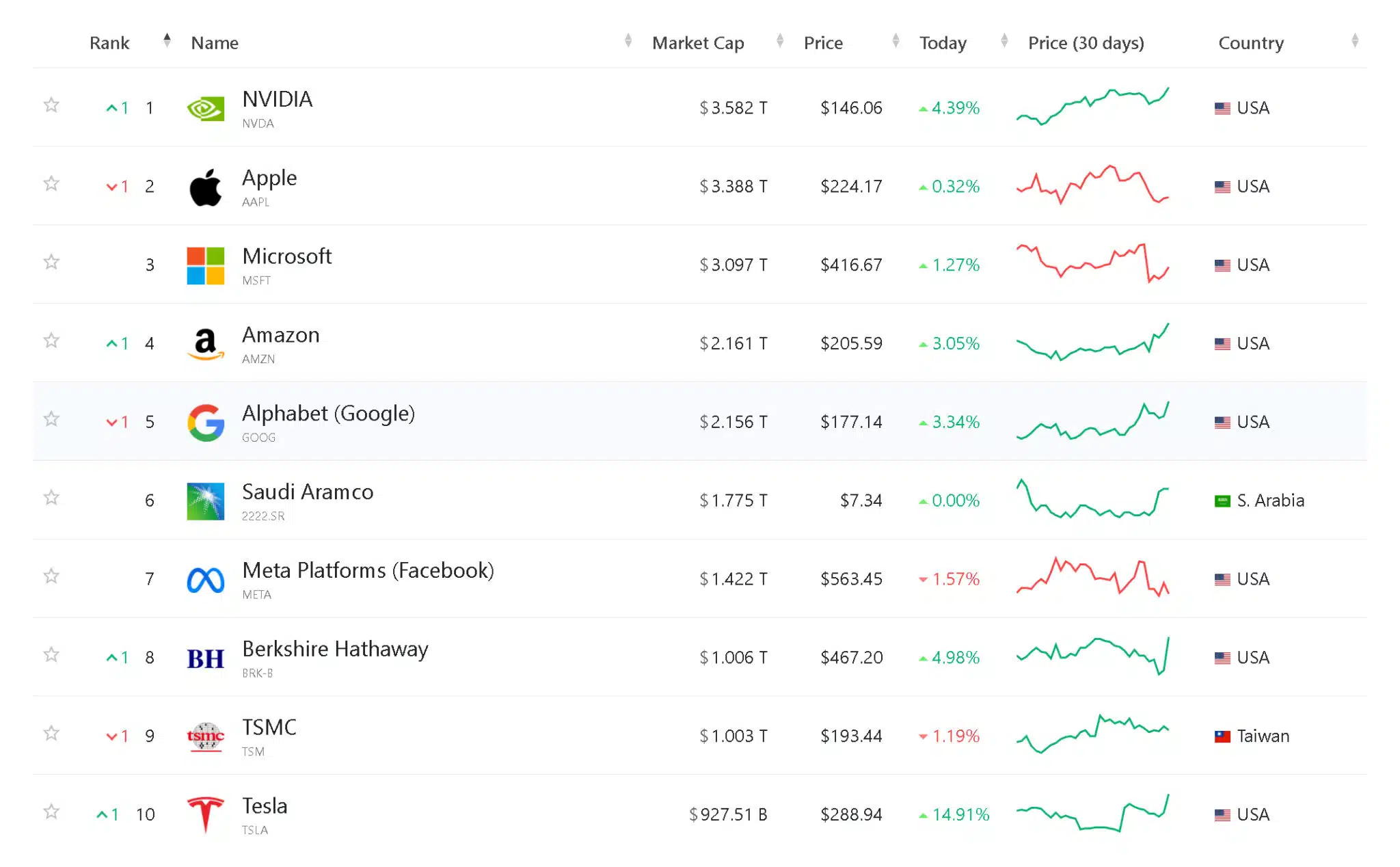
Task: Select the Rank column header
Action: pyautogui.click(x=109, y=42)
